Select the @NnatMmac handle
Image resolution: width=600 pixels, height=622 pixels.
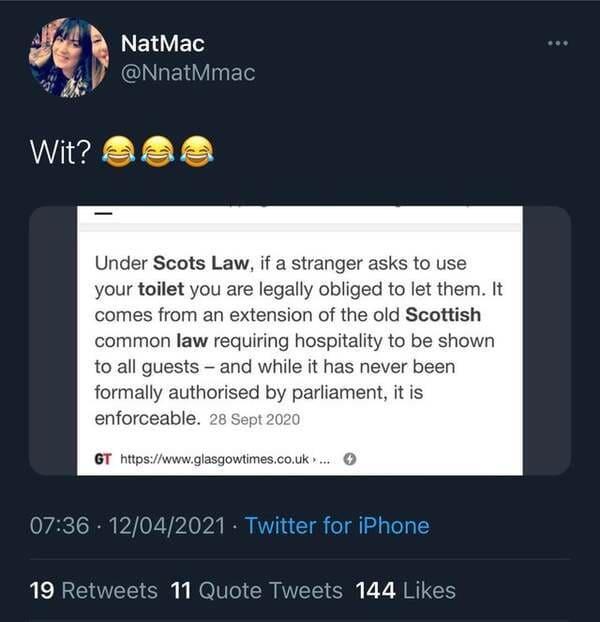click(188, 73)
